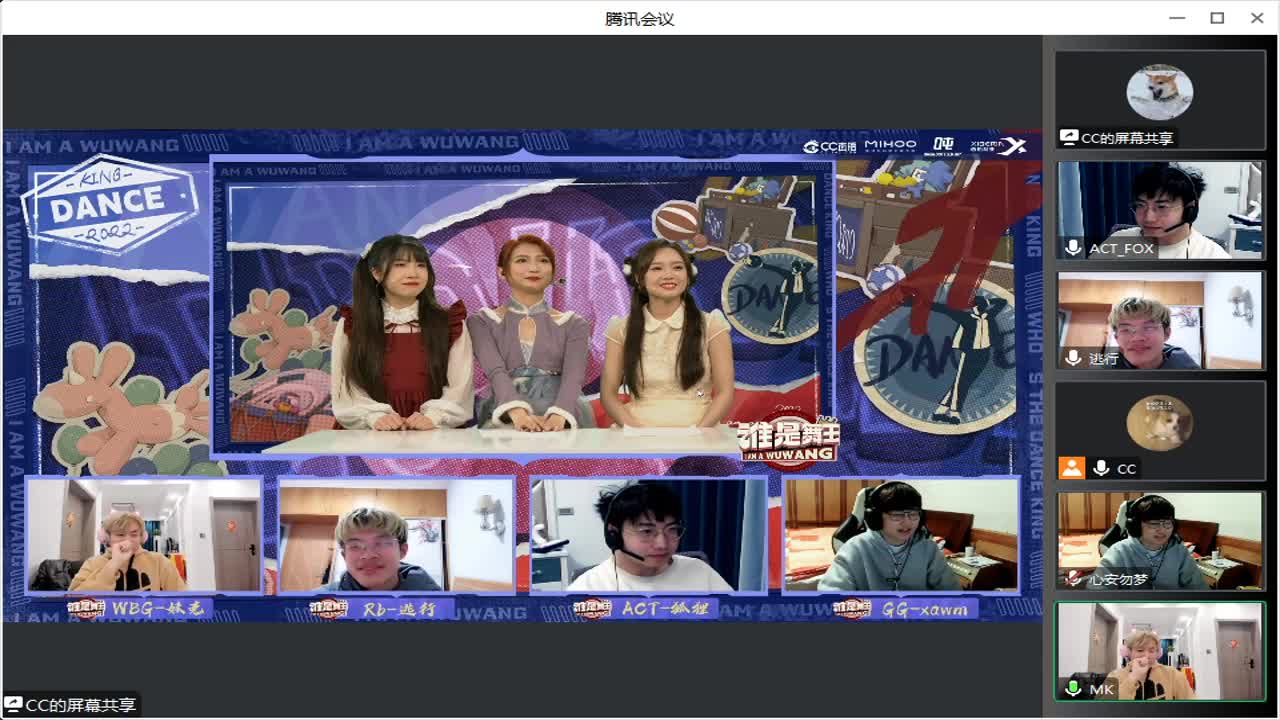Click the microphone icon beside ACT_FOX
Viewport: 1280px width, 720px height.
pyautogui.click(x=1073, y=248)
